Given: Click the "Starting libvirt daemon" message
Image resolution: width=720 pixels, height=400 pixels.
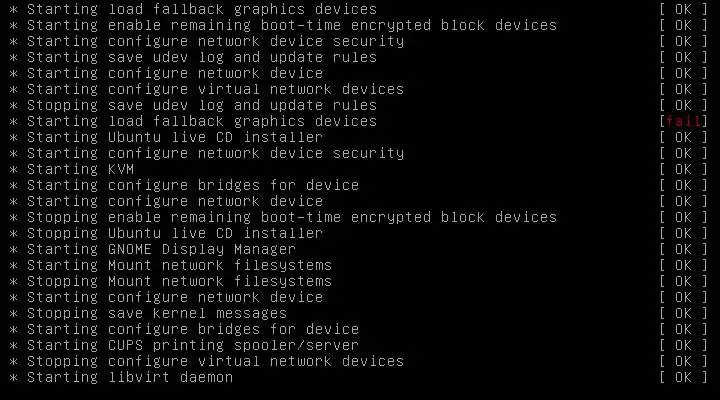Looking at the screenshot, I should [129, 377].
